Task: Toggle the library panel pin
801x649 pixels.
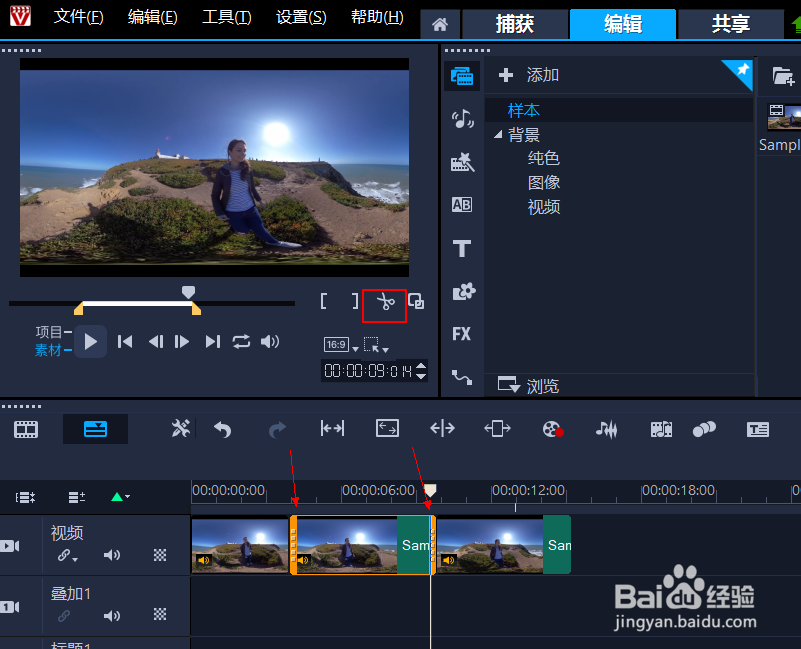Action: [741, 71]
